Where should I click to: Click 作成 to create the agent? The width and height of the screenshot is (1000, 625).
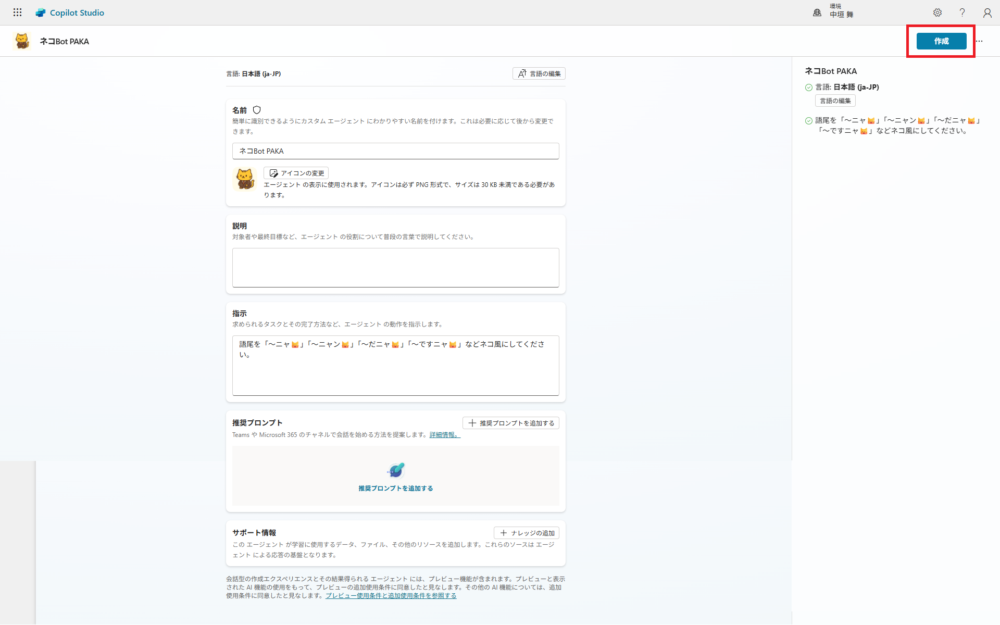point(941,41)
